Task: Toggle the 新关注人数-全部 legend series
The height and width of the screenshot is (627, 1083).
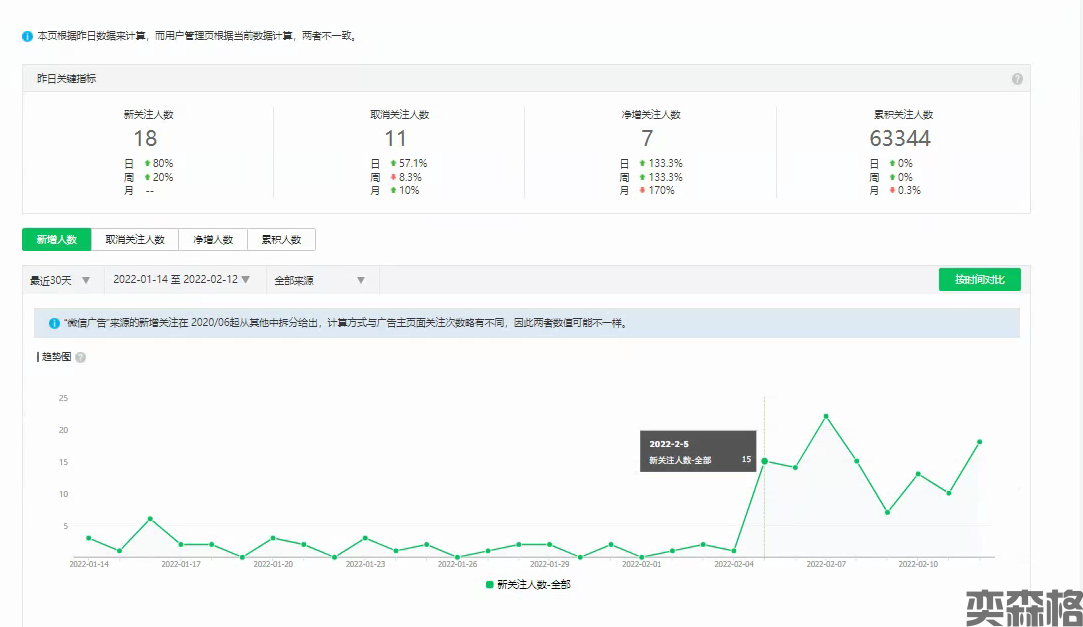Action: 528,584
